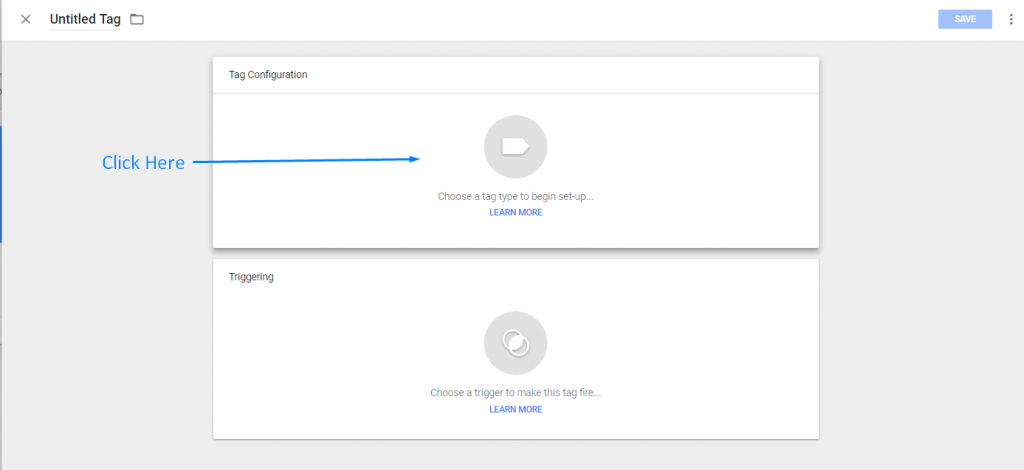Click 'Choose a tag type to begin set-up...' text
The width and height of the screenshot is (1024, 470).
pyautogui.click(x=515, y=196)
